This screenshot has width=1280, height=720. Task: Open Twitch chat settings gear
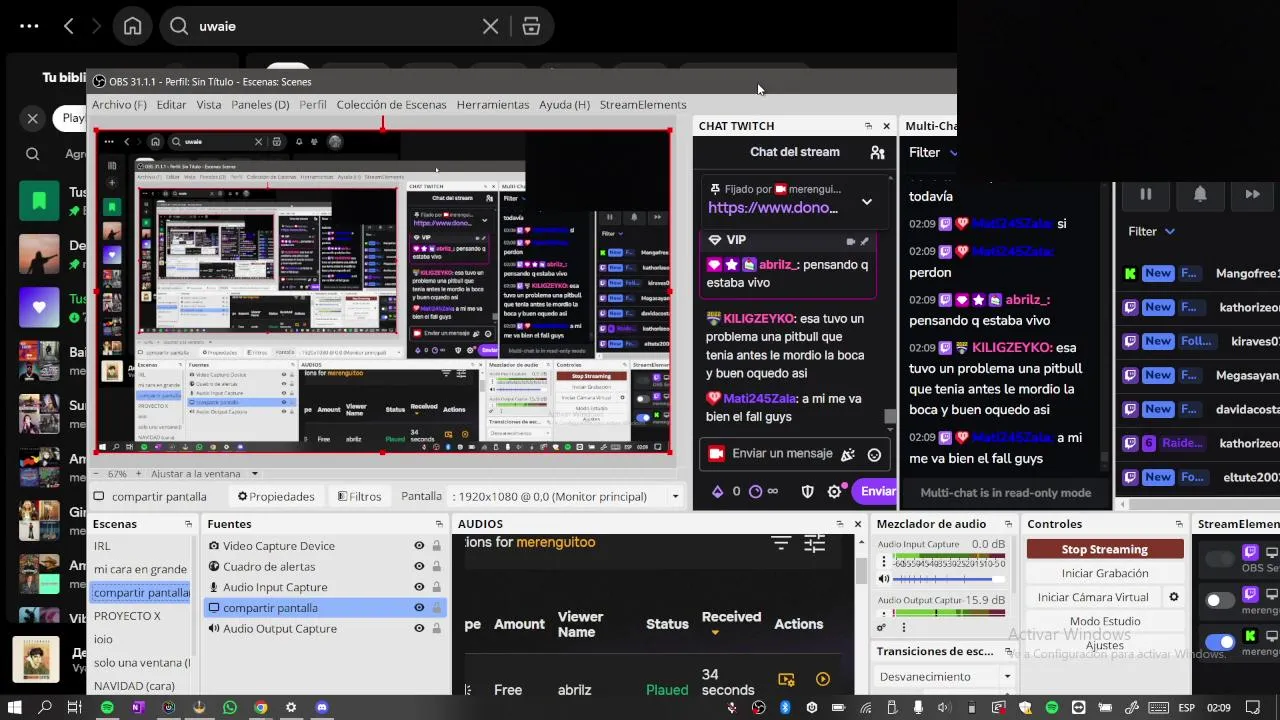click(835, 491)
